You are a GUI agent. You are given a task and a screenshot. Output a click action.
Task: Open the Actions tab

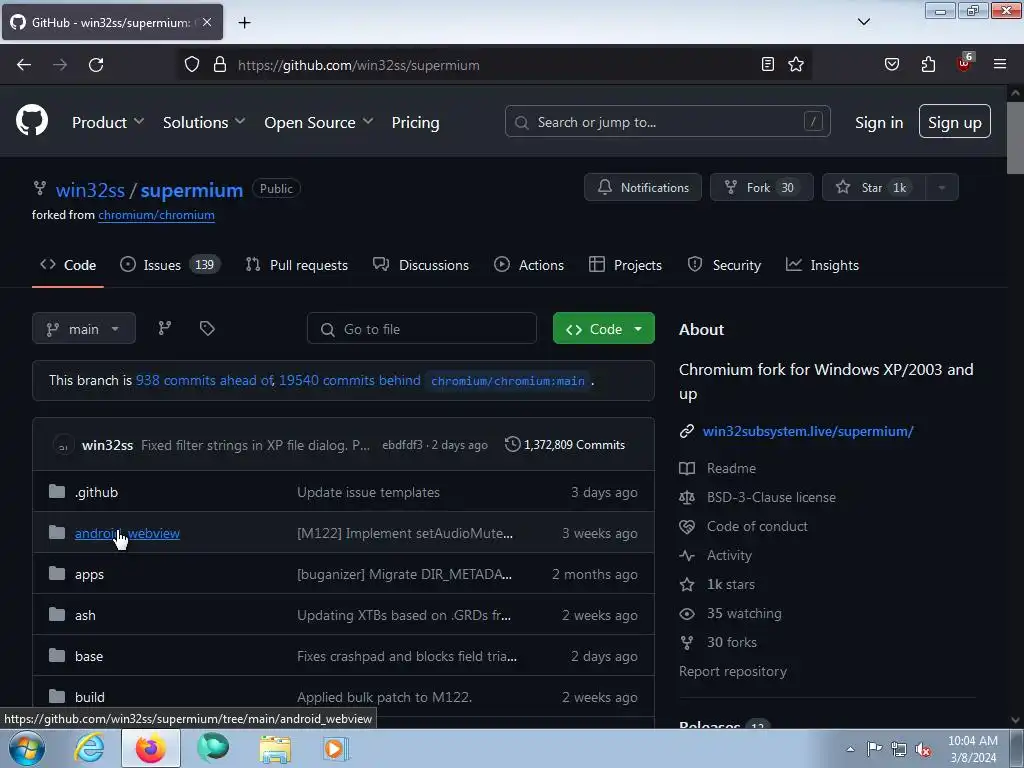(x=529, y=265)
